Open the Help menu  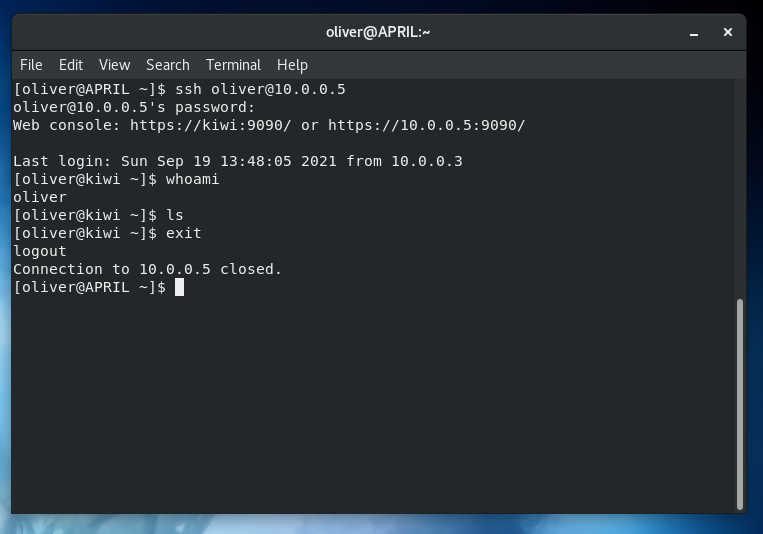[292, 65]
